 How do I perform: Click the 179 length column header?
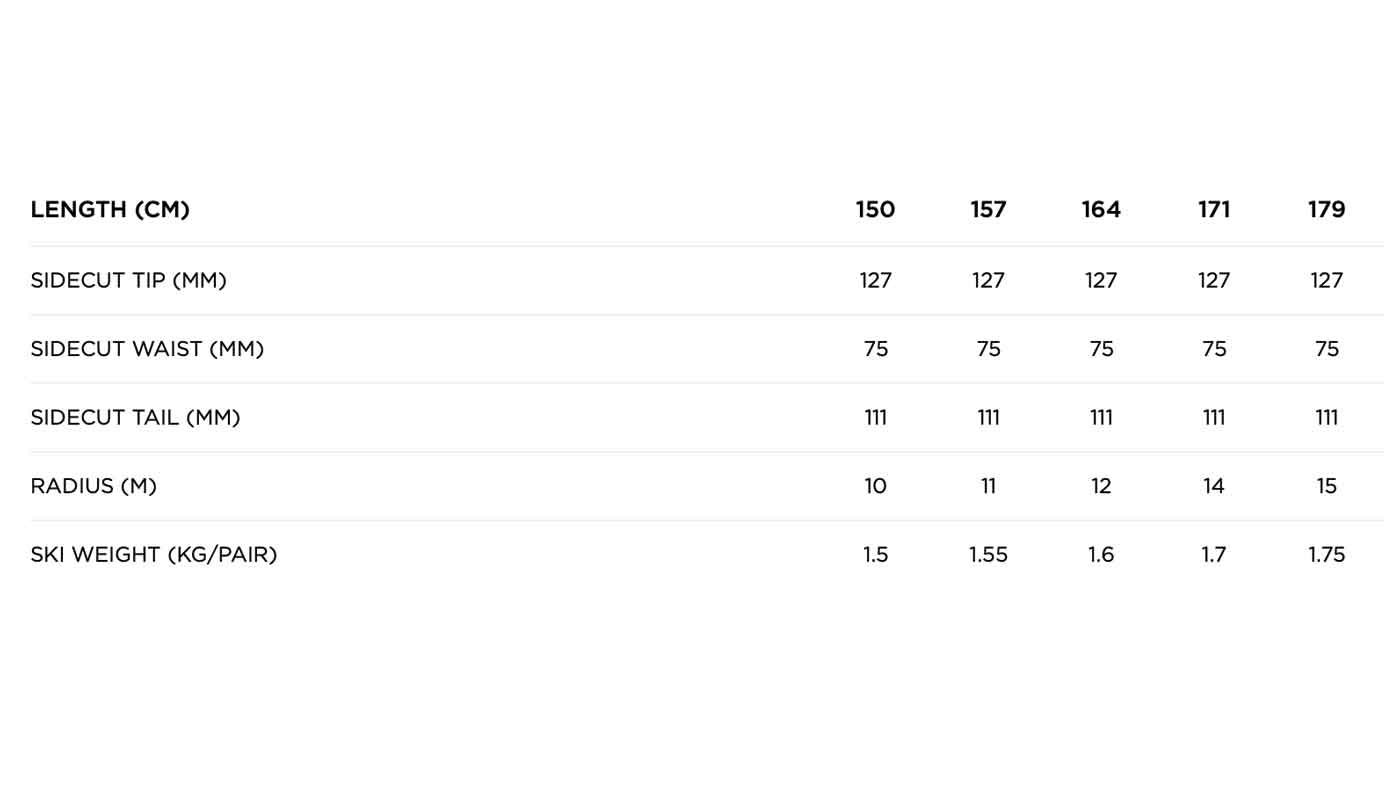(x=1327, y=210)
